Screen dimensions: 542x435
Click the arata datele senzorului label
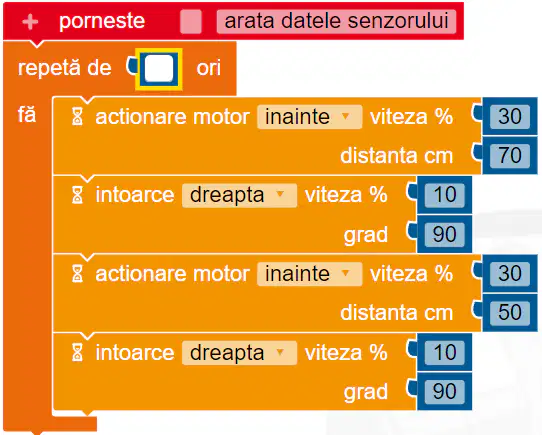[336, 21]
